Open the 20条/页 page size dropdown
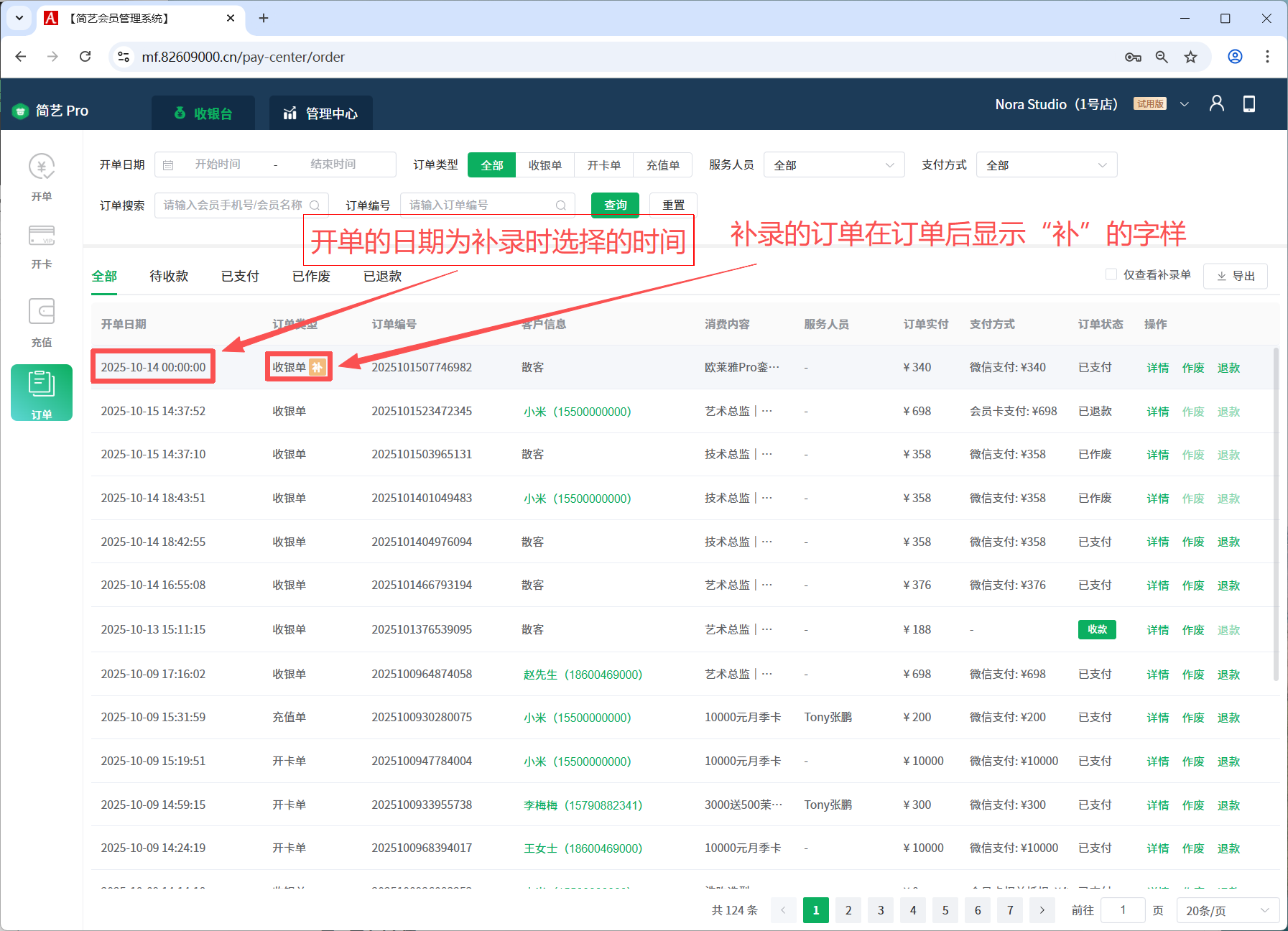1288x931 pixels. coord(1227,910)
